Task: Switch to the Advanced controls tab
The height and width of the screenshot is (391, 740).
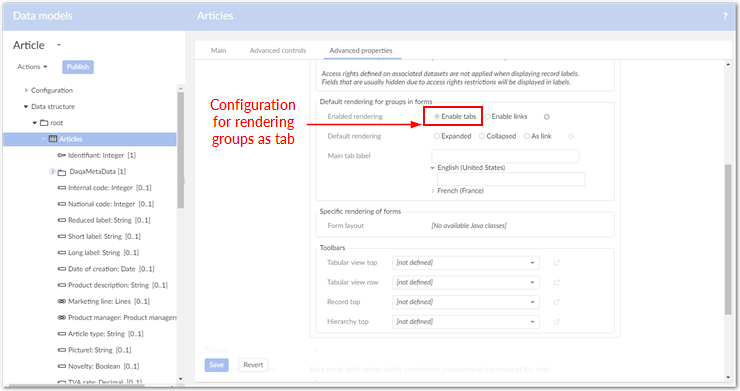Action: click(278, 51)
